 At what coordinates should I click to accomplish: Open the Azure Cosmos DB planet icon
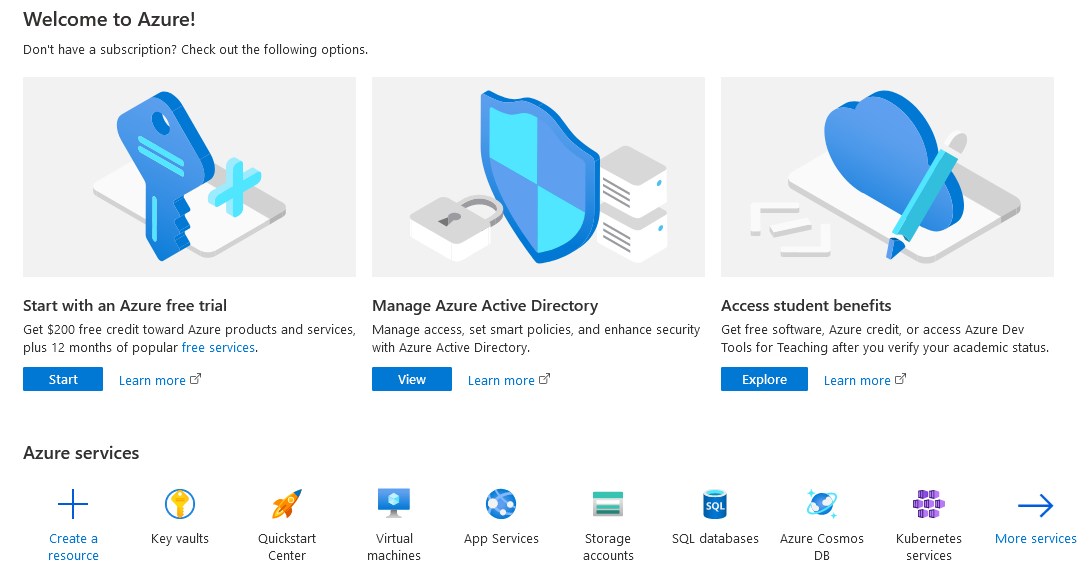tap(822, 504)
